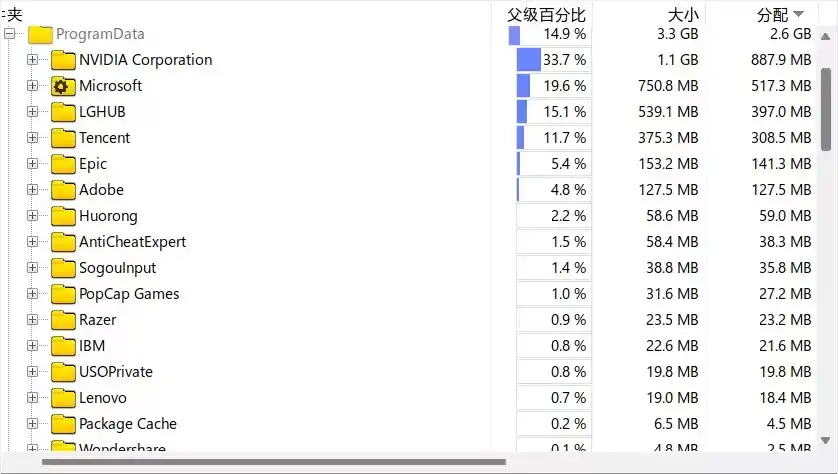Expand the AntiCheatExpert folder node

pos(33,242)
